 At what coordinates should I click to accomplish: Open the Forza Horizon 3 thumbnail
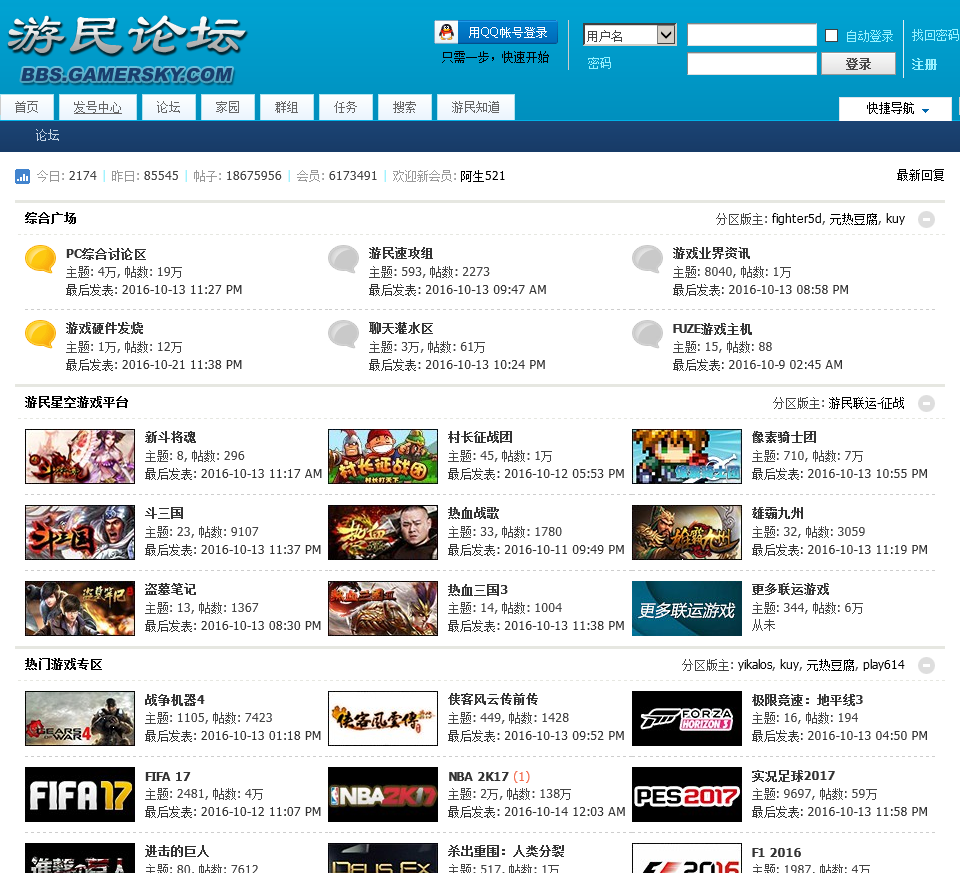[687, 719]
